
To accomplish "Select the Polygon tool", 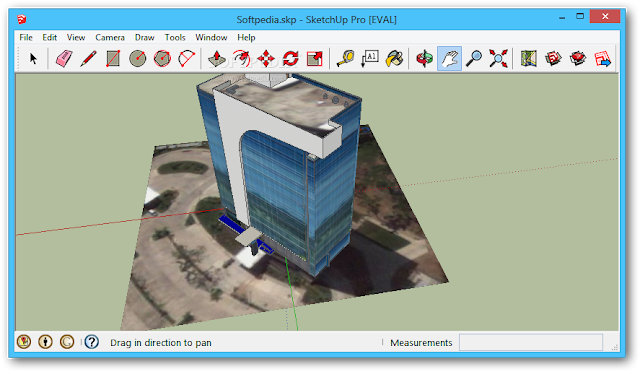I will [162, 59].
